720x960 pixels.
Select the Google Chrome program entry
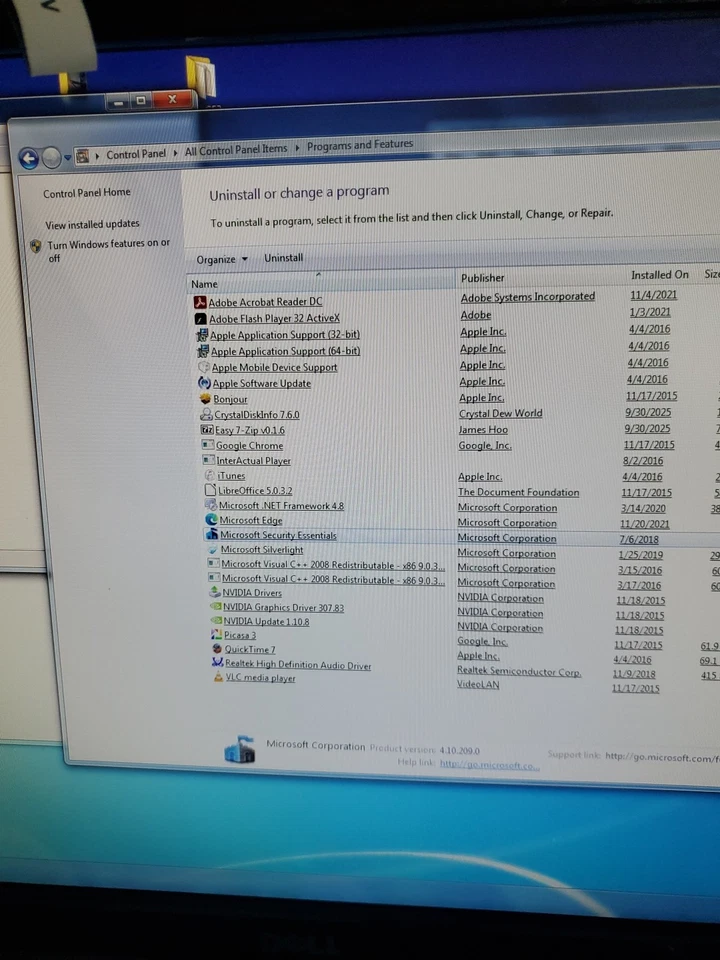(x=249, y=446)
